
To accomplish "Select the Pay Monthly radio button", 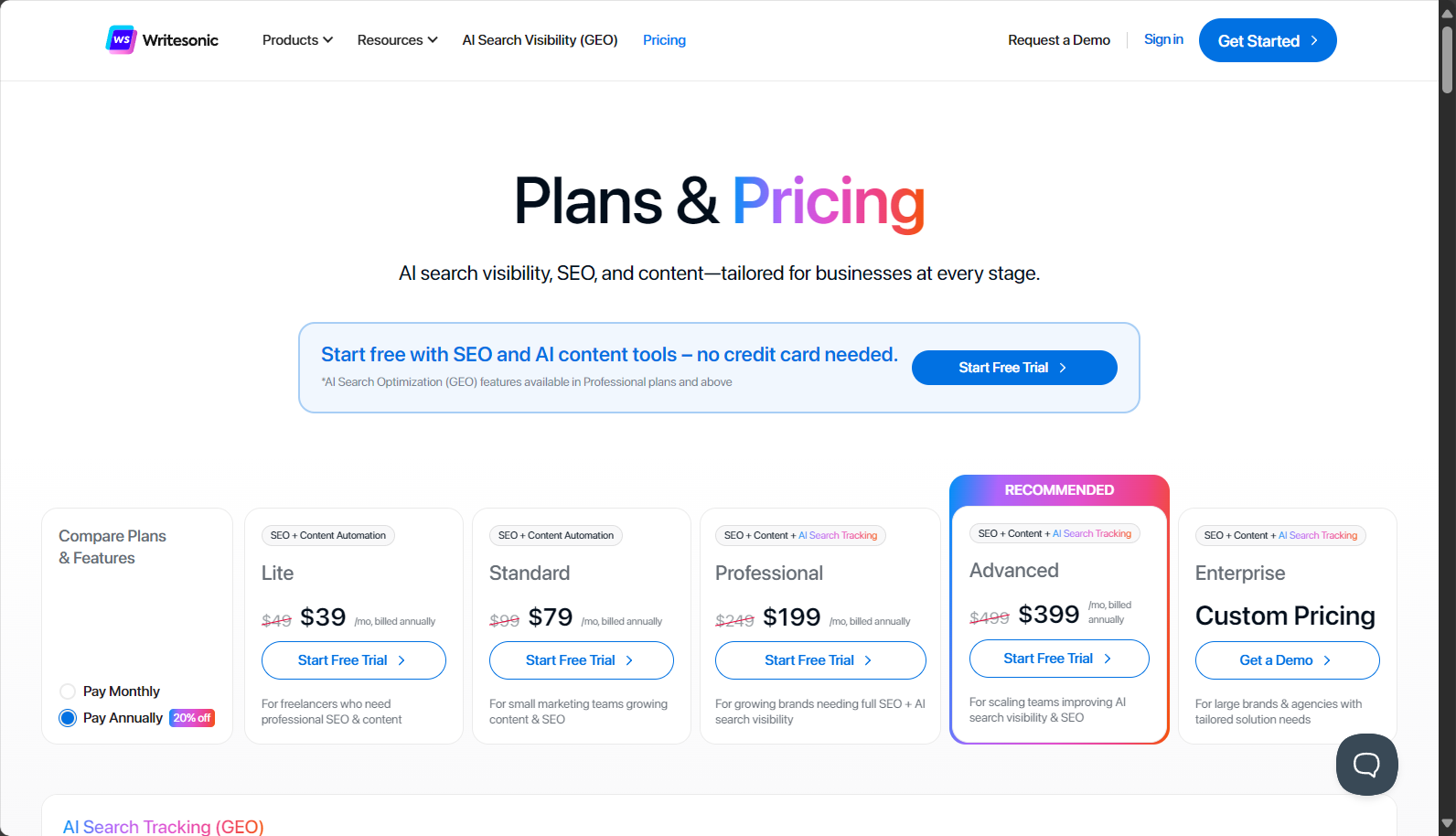I will click(x=68, y=691).
